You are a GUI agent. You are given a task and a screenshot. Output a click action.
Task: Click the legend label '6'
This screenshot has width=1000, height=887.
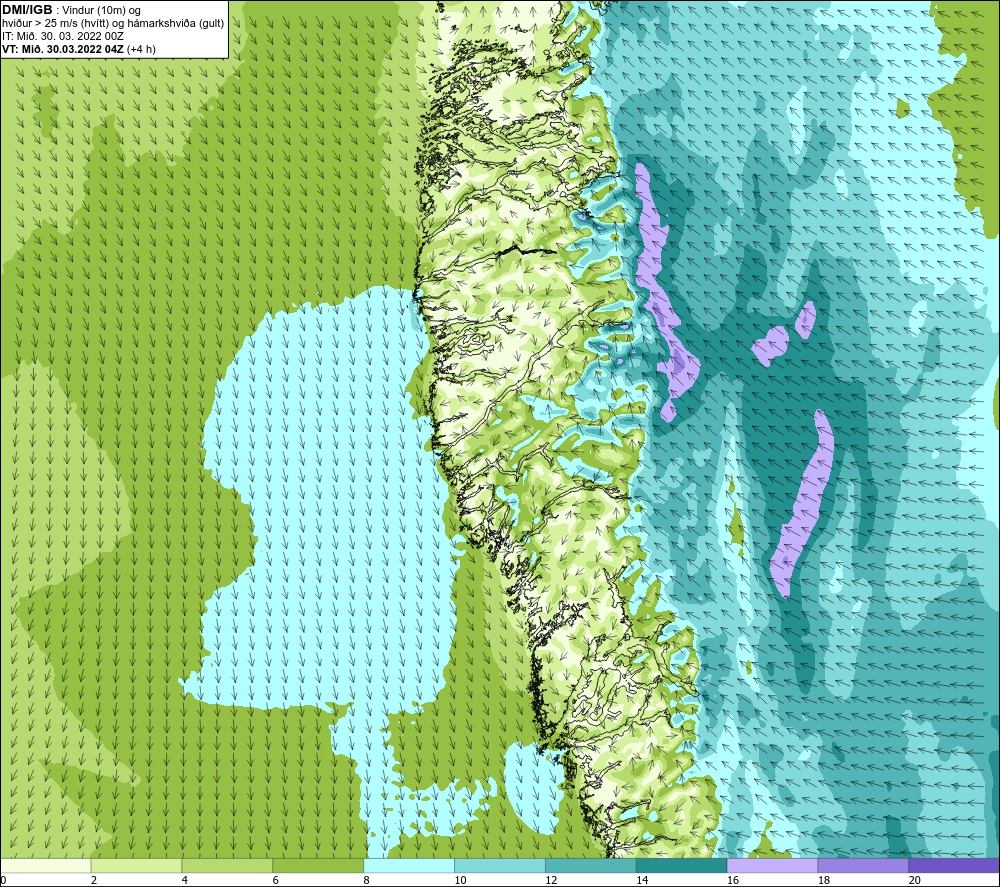click(x=276, y=880)
